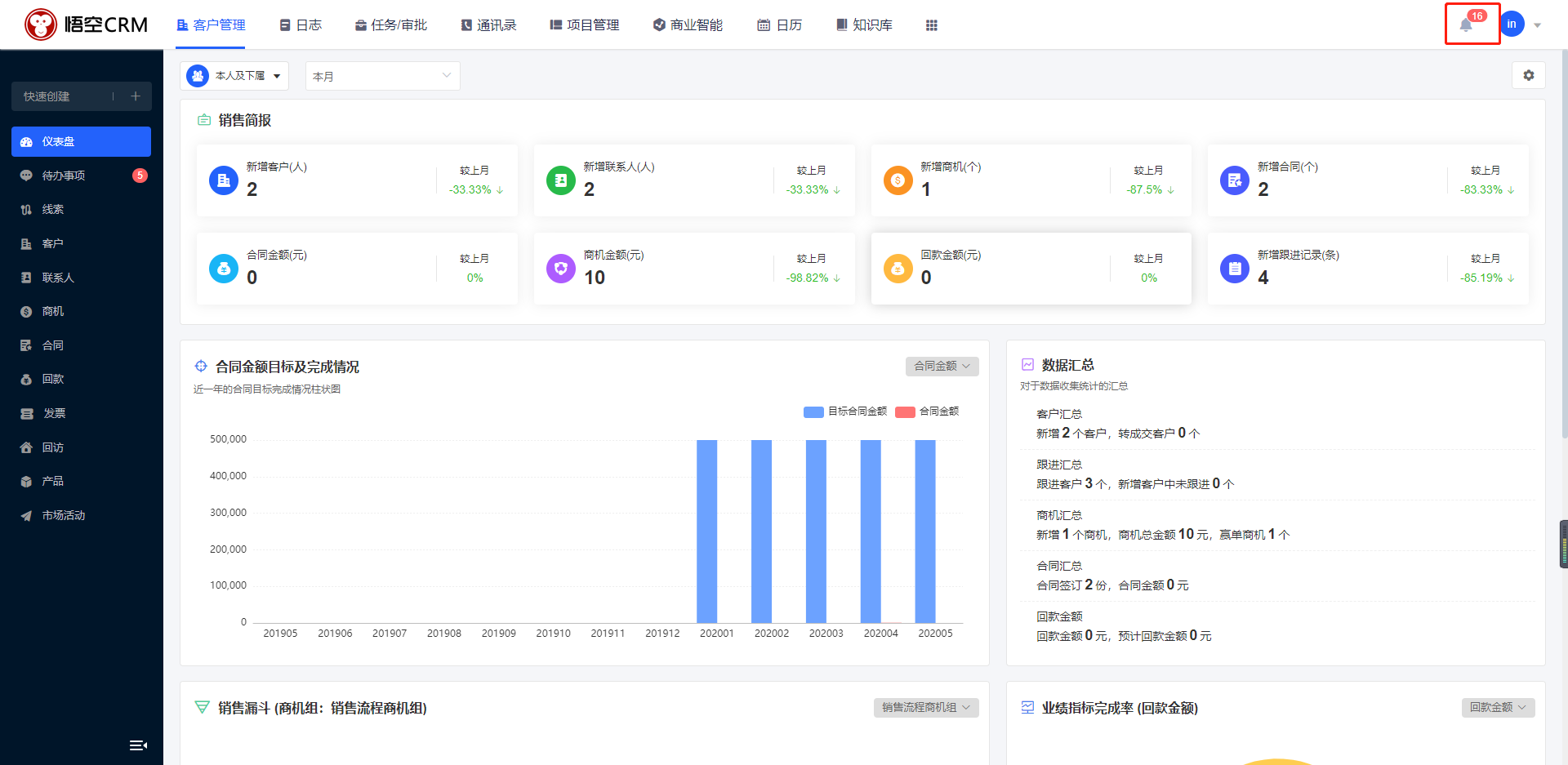Open the 销售流程商机组 dropdown

[926, 708]
